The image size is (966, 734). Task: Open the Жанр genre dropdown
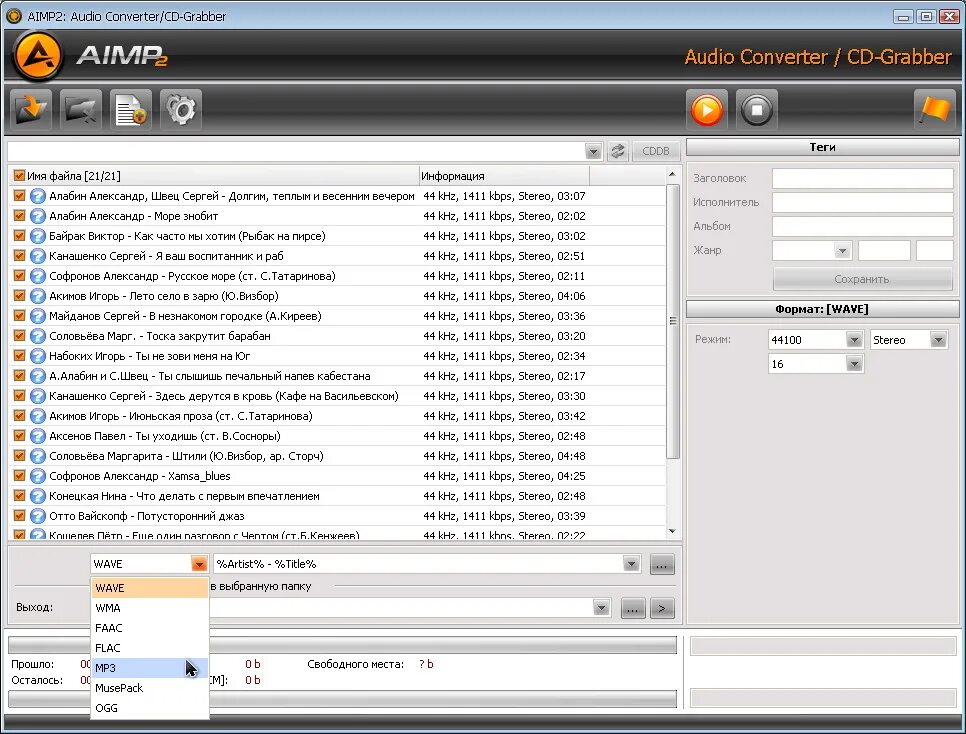pos(842,251)
